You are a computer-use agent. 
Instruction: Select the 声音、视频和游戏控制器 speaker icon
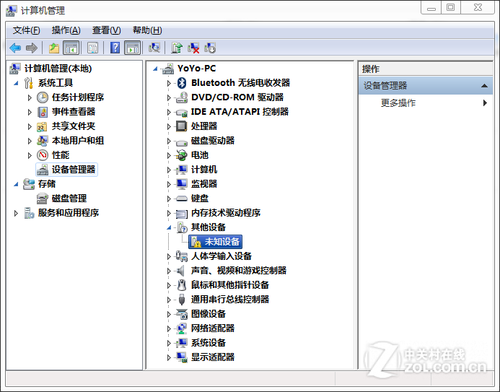pos(181,270)
